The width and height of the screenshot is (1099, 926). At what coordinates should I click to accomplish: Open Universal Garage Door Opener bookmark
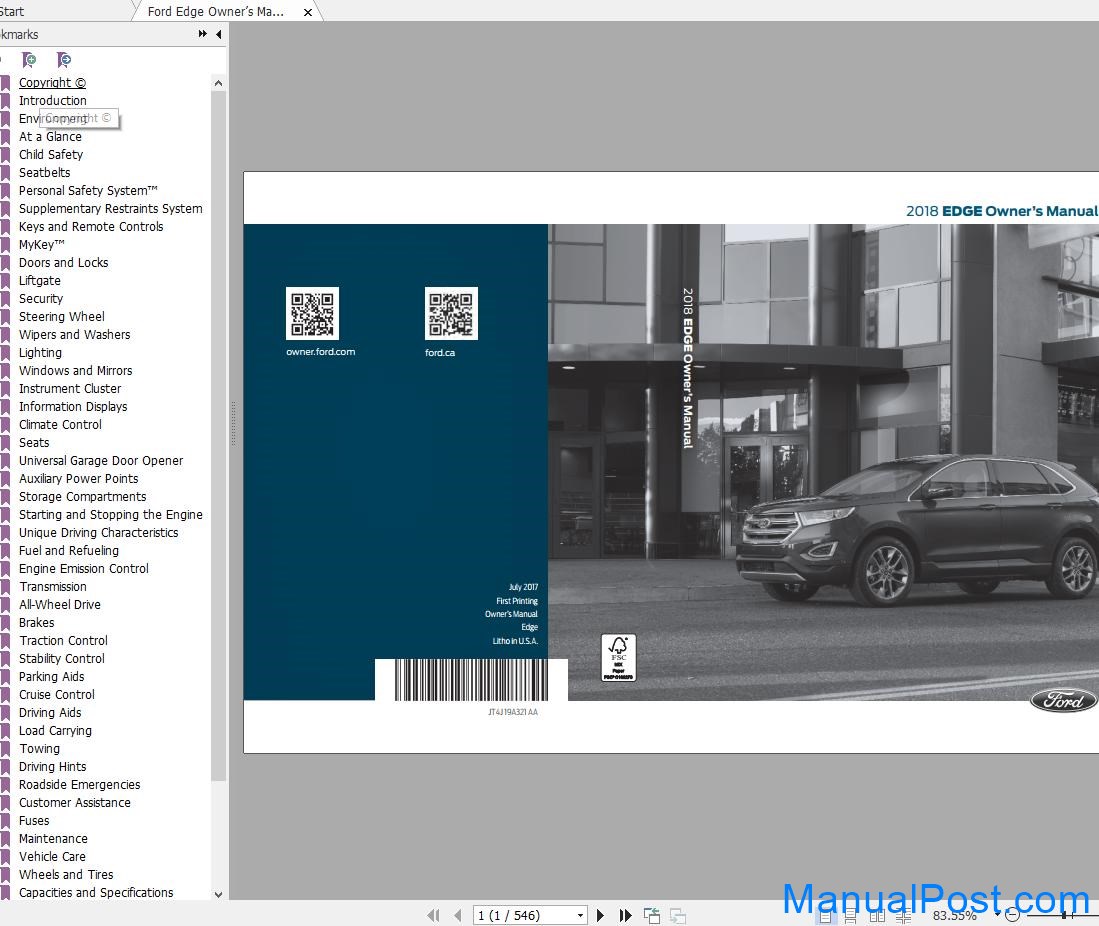(x=101, y=461)
